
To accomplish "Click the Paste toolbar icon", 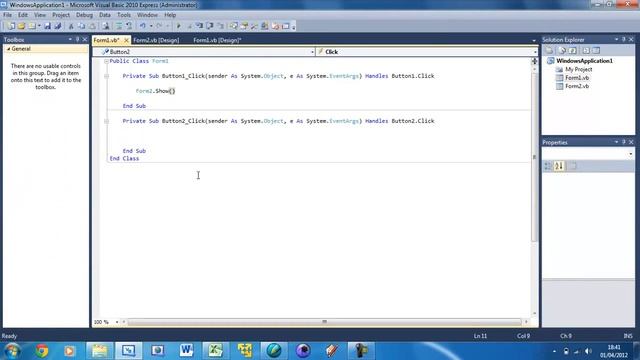I will click(92, 26).
